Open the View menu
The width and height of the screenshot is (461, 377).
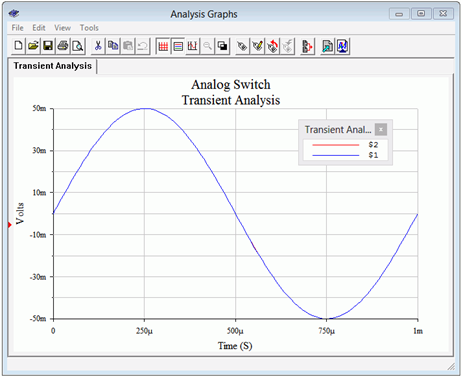tap(62, 28)
